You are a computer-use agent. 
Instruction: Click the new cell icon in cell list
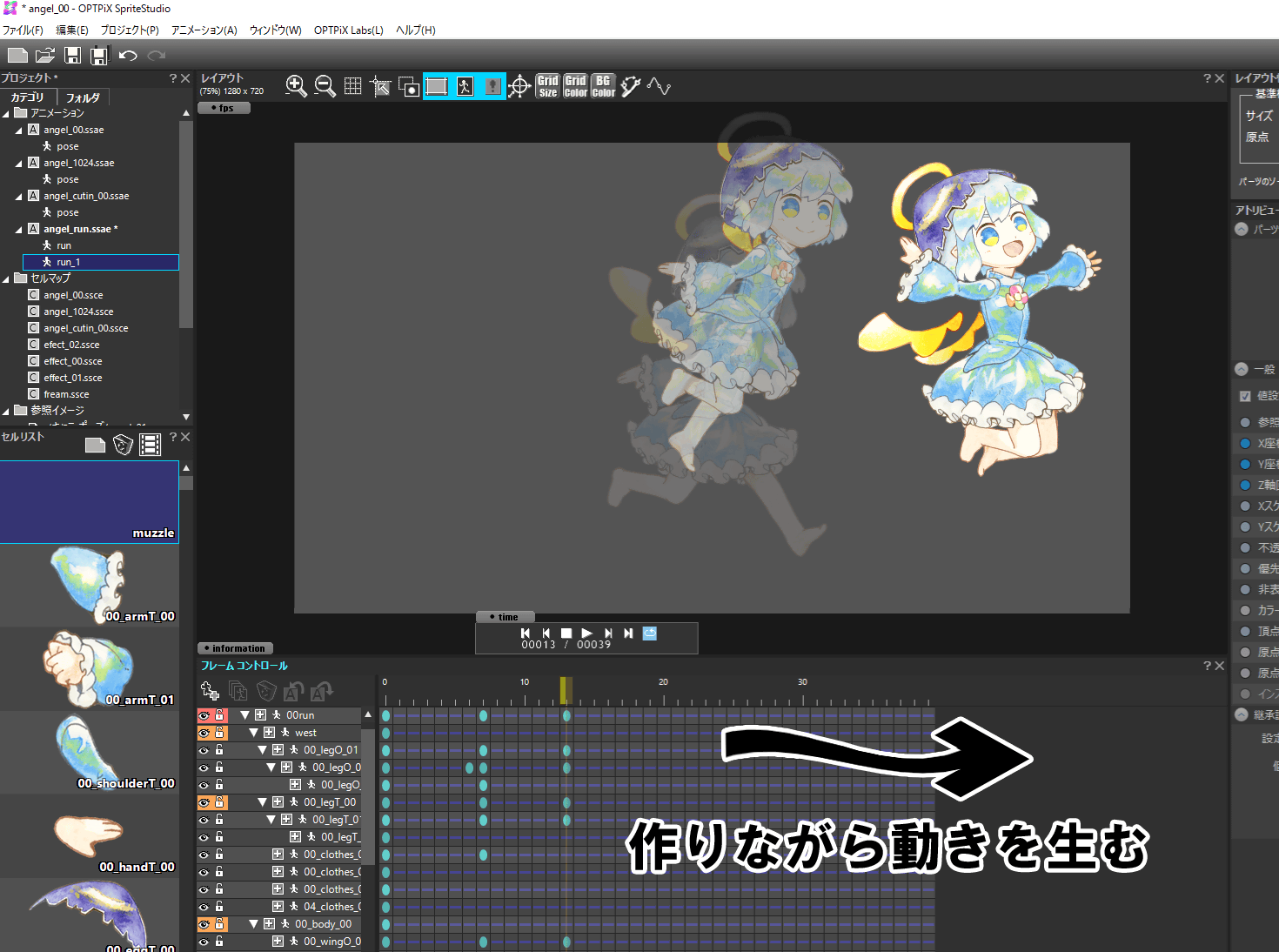coord(96,446)
